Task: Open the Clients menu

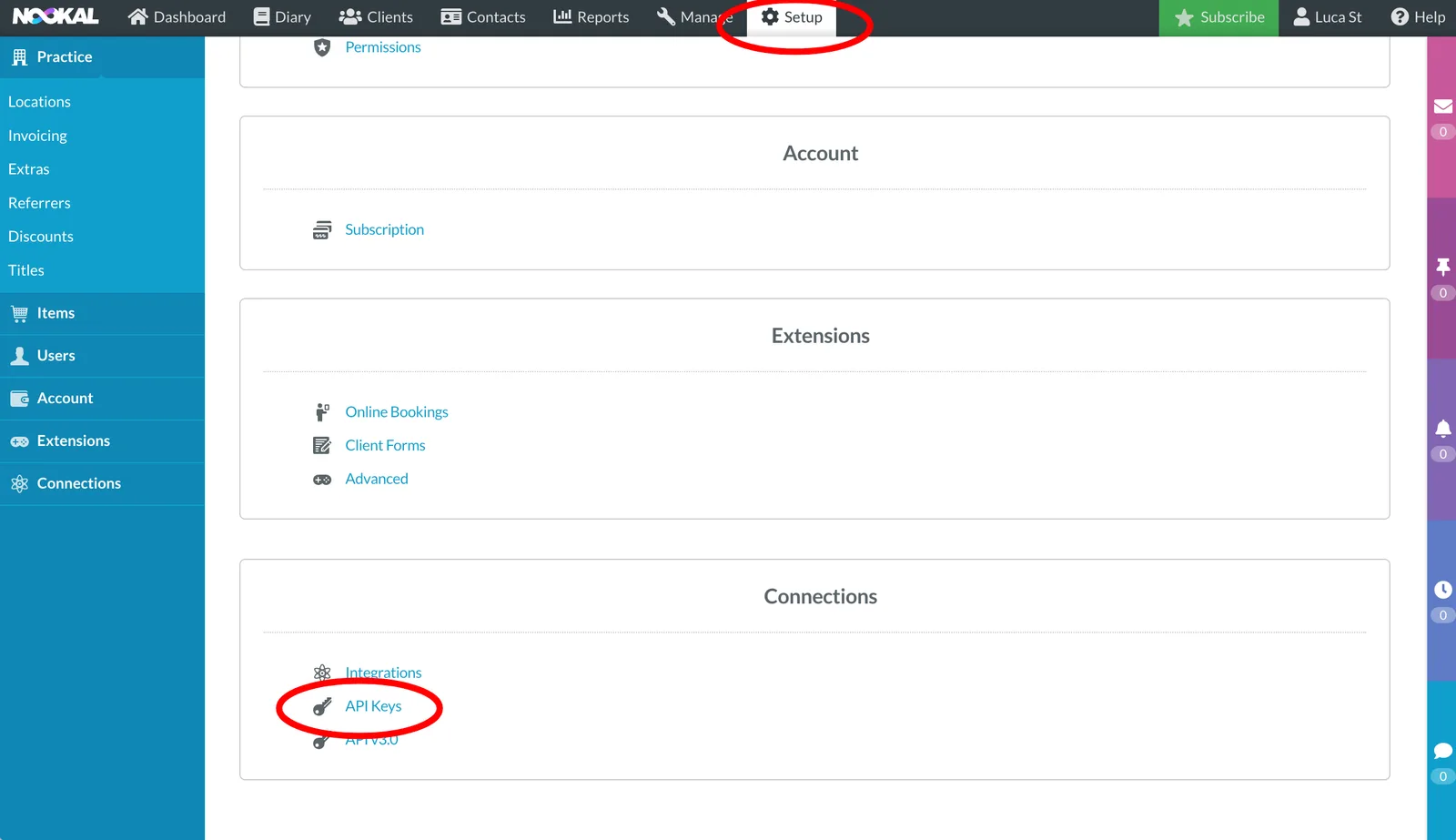Action: coord(376,17)
